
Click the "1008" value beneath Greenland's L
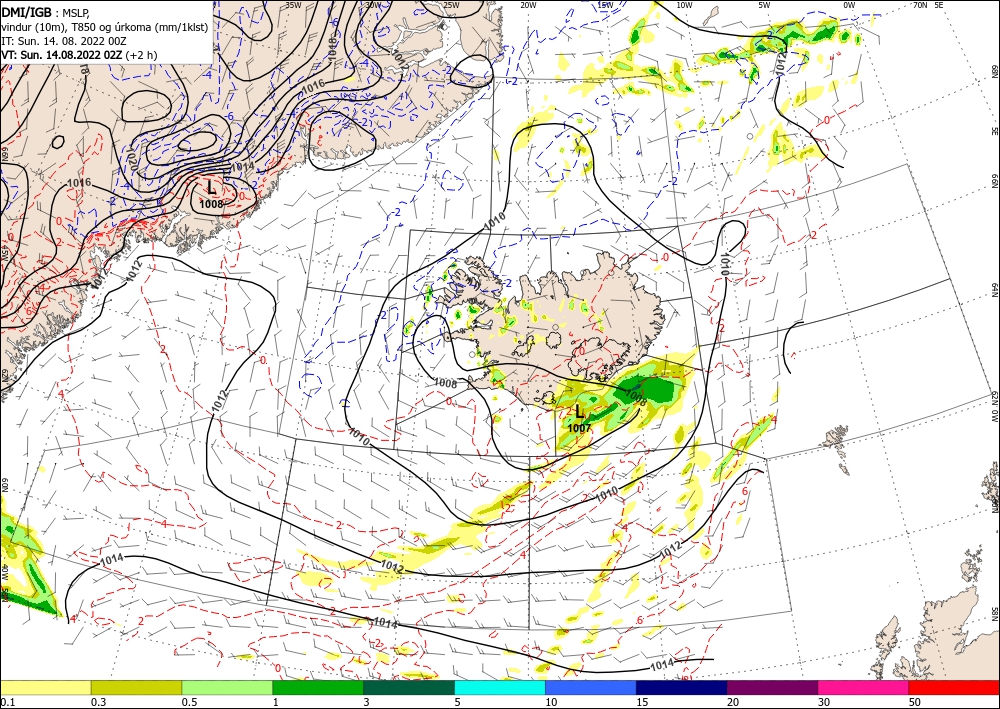211,204
